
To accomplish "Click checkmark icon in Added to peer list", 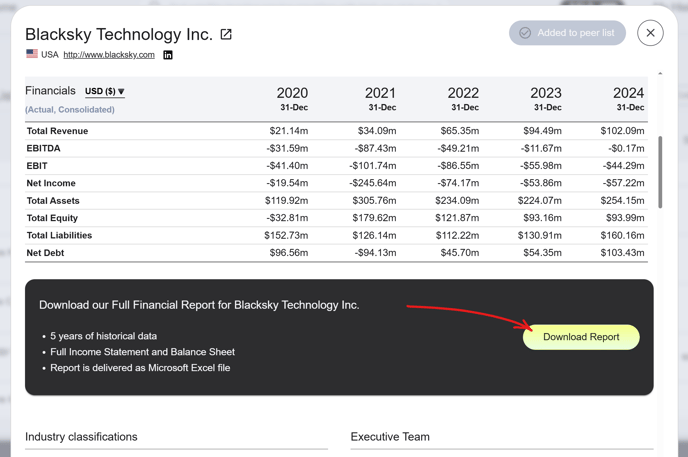I will click(525, 33).
